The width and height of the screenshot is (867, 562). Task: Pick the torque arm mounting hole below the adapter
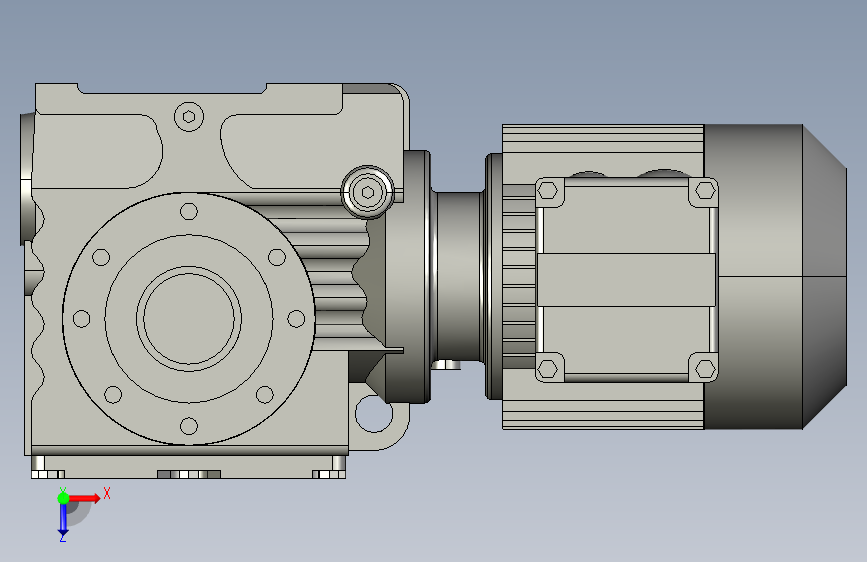pos(374,413)
